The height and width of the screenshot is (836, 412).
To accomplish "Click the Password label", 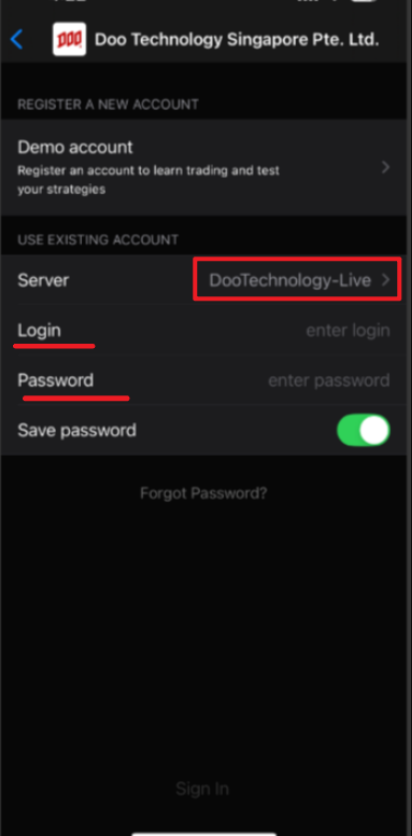I will (55, 380).
